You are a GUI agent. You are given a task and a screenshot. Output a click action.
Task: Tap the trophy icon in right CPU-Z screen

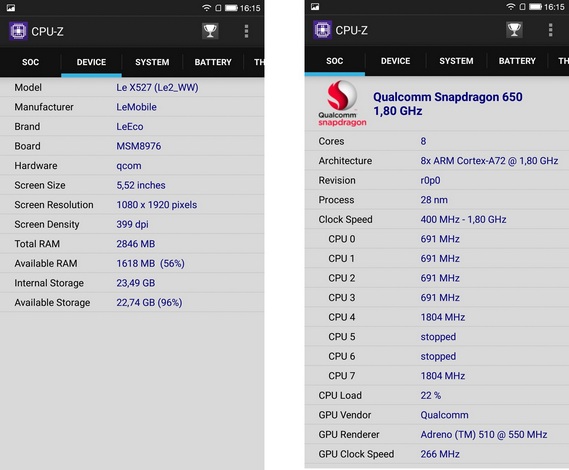pyautogui.click(x=514, y=30)
